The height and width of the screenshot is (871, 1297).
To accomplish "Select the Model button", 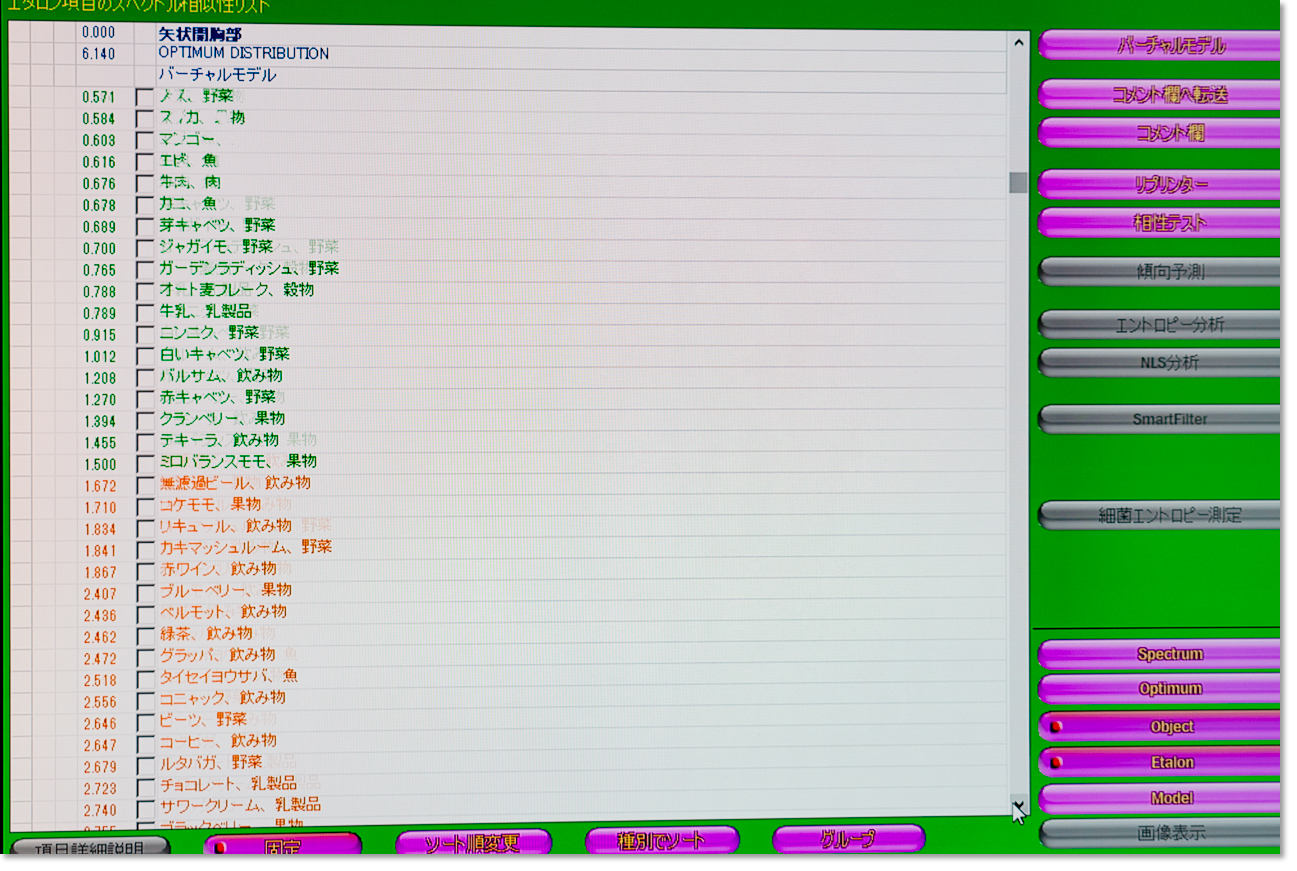I will coord(1160,798).
